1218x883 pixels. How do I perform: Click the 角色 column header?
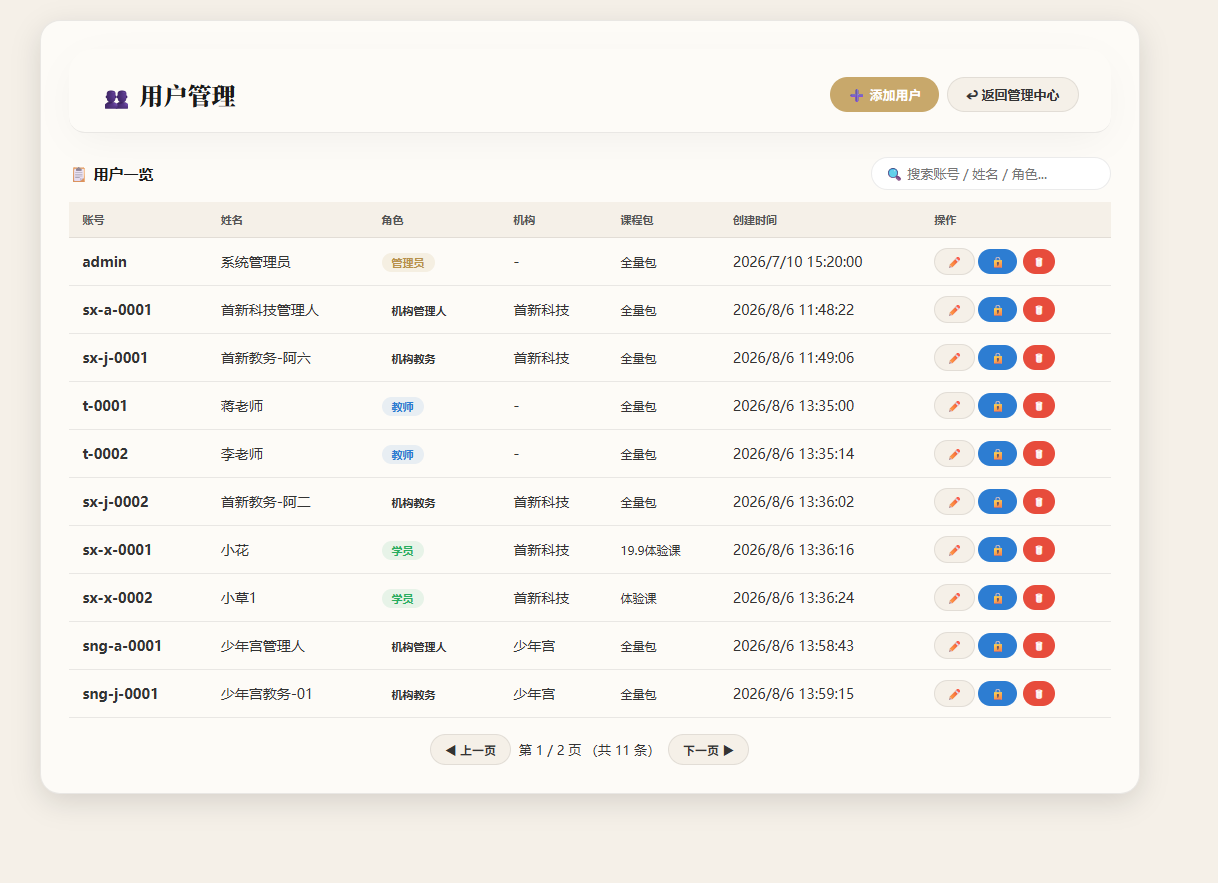click(392, 220)
